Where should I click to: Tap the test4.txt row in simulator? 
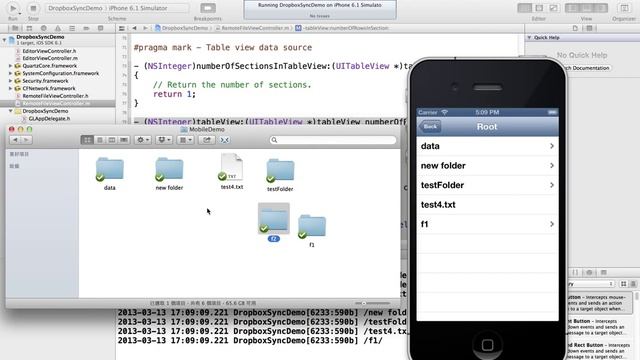[487, 205]
